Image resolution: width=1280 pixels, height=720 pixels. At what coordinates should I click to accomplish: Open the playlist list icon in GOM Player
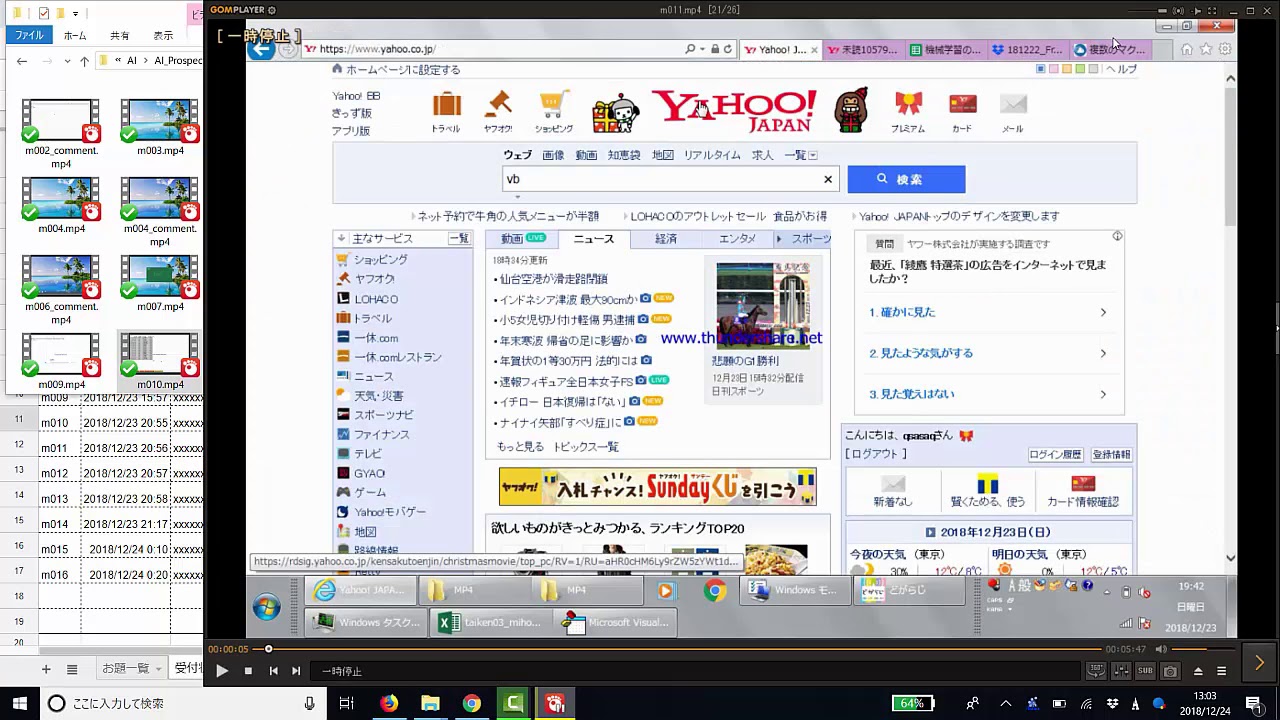(x=1221, y=671)
